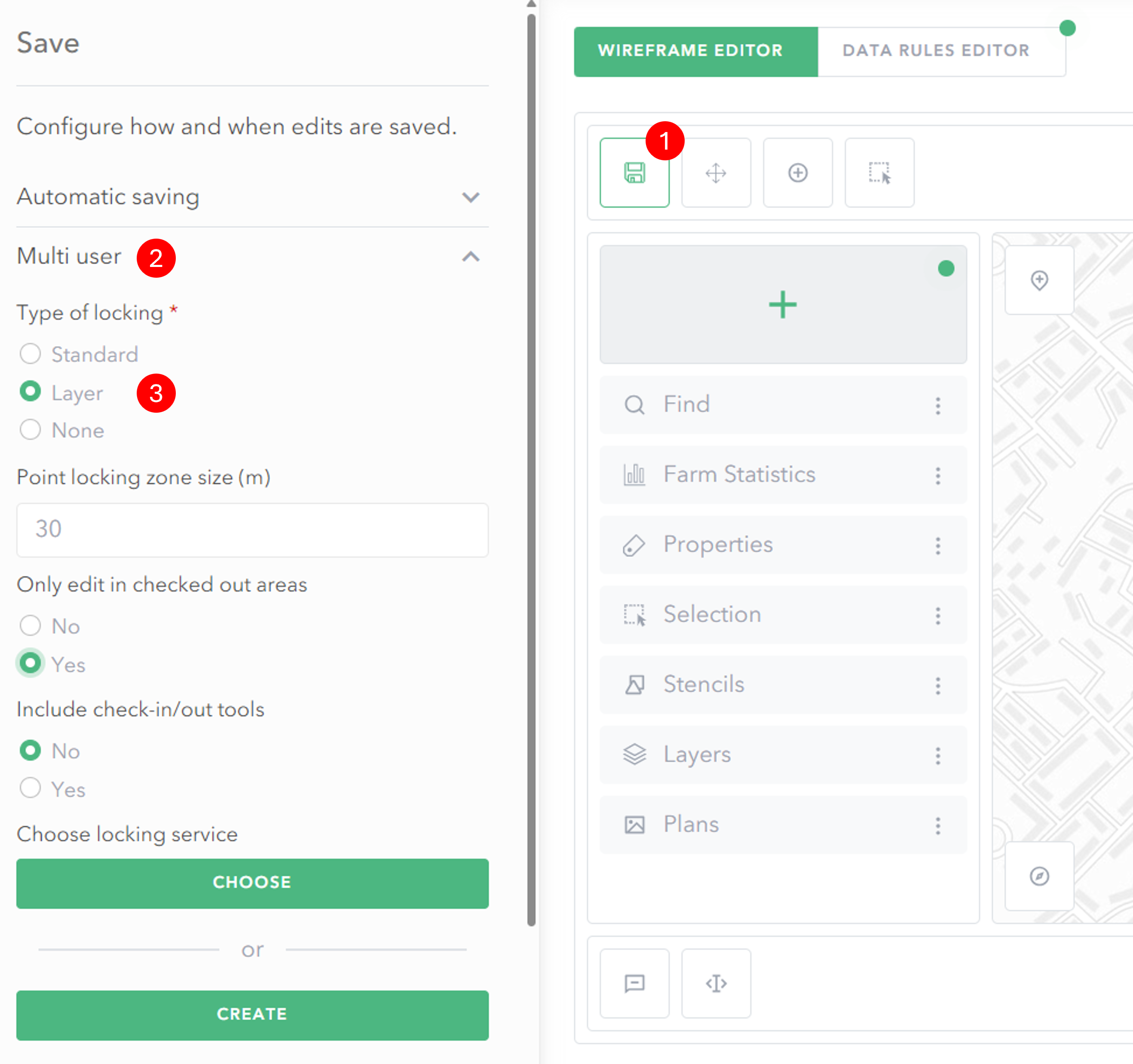This screenshot has width=1133, height=1064.
Task: Select Standard locking type
Action: (30, 354)
